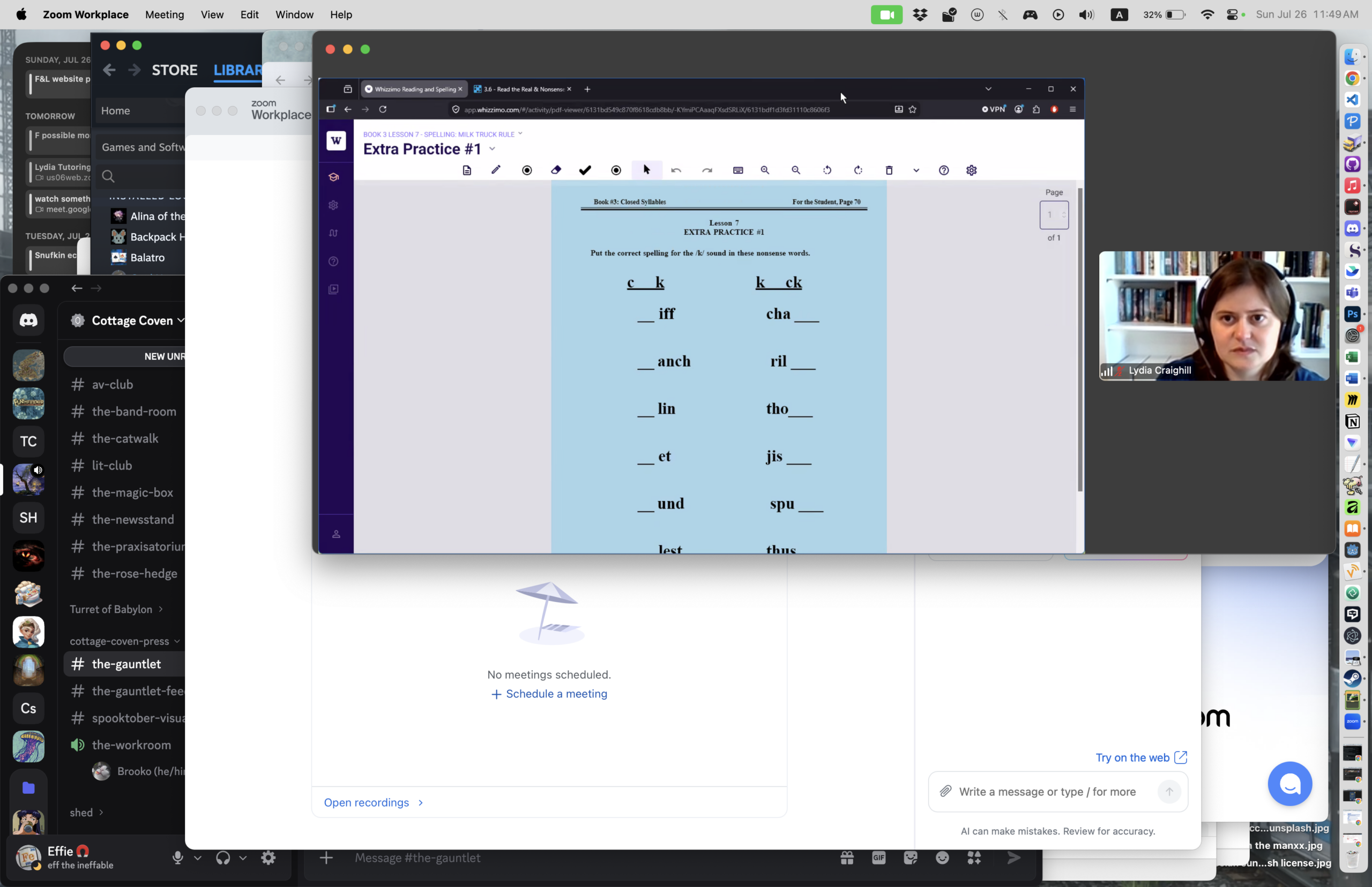
Task: Open the Cottage Coven server dropdown
Action: click(x=181, y=320)
